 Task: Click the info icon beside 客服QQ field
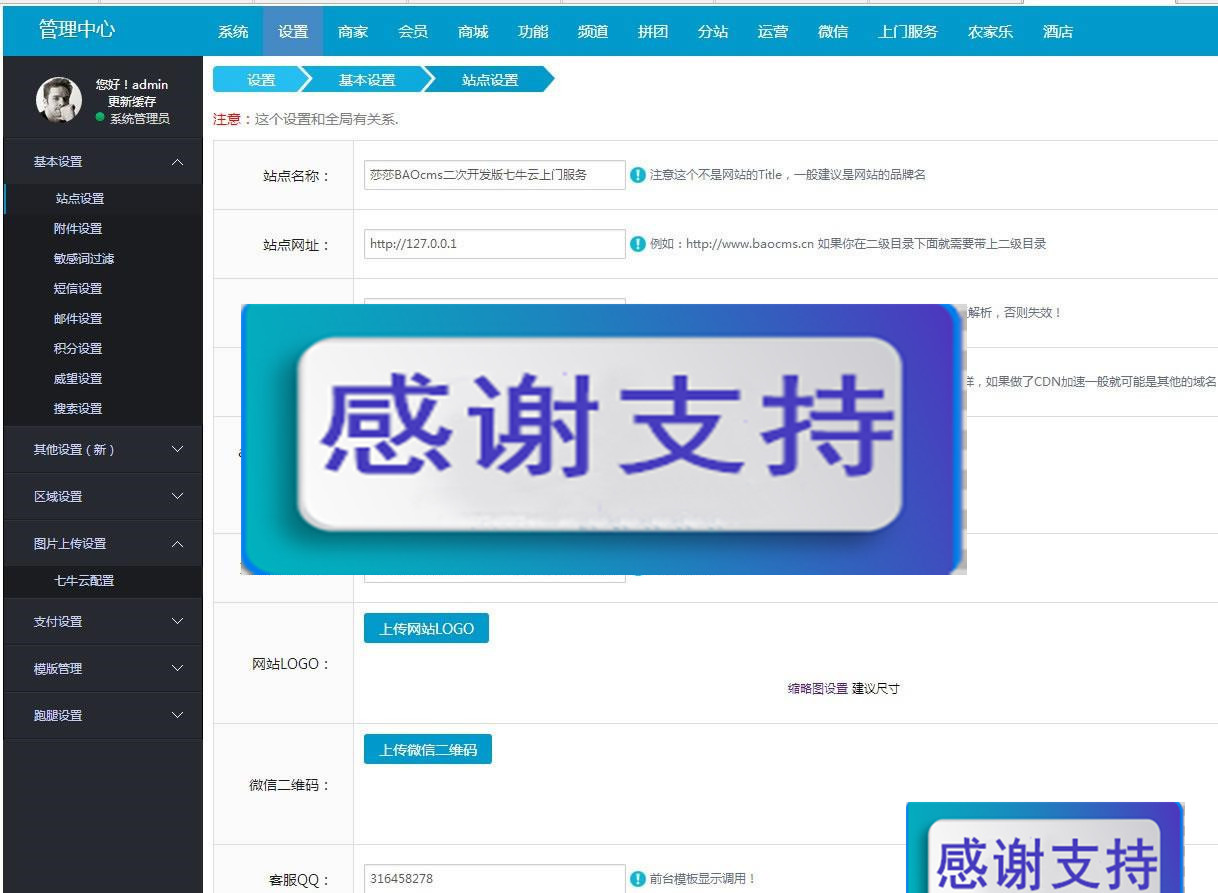(637, 879)
